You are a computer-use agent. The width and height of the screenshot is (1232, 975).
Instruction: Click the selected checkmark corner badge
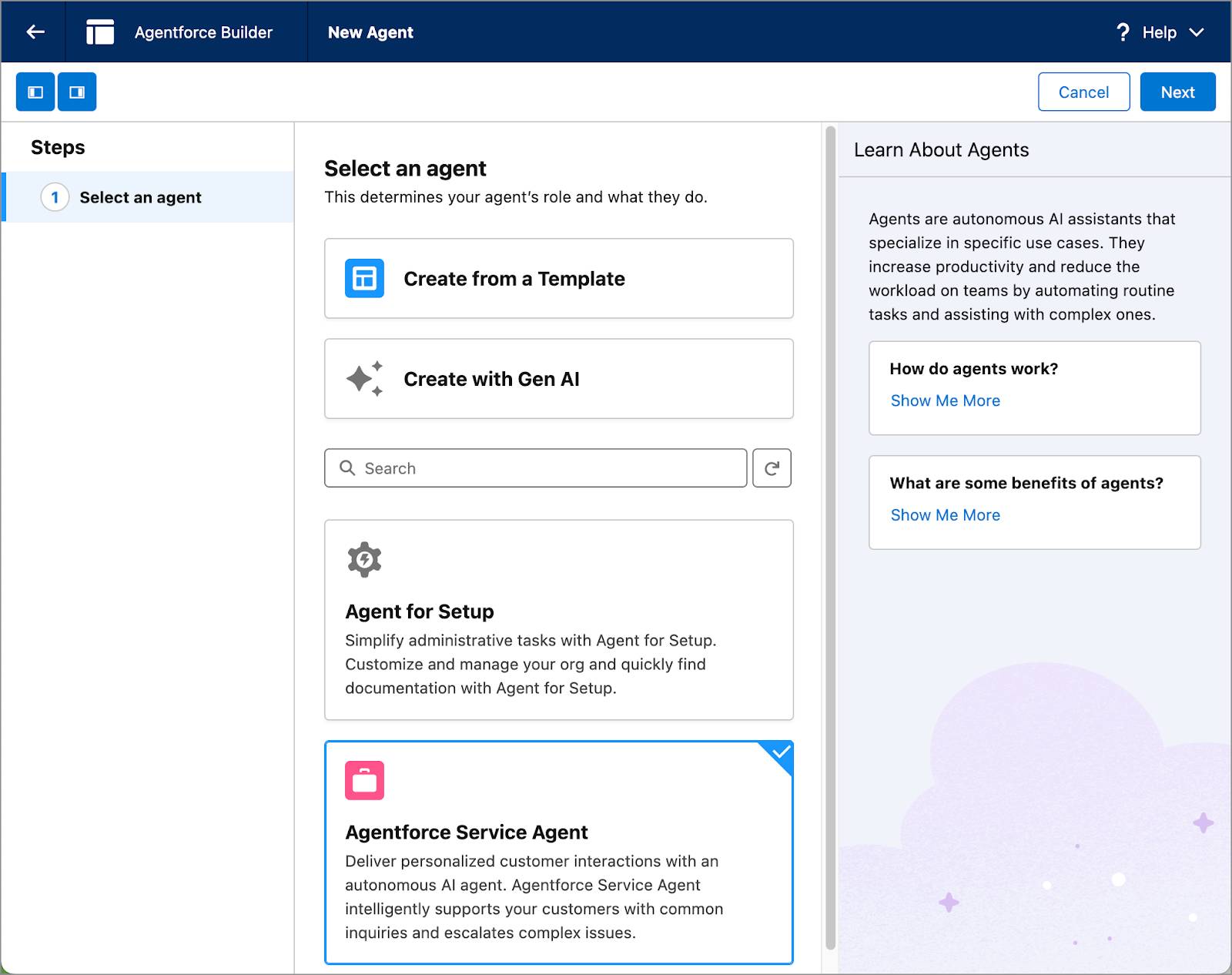pos(779,752)
